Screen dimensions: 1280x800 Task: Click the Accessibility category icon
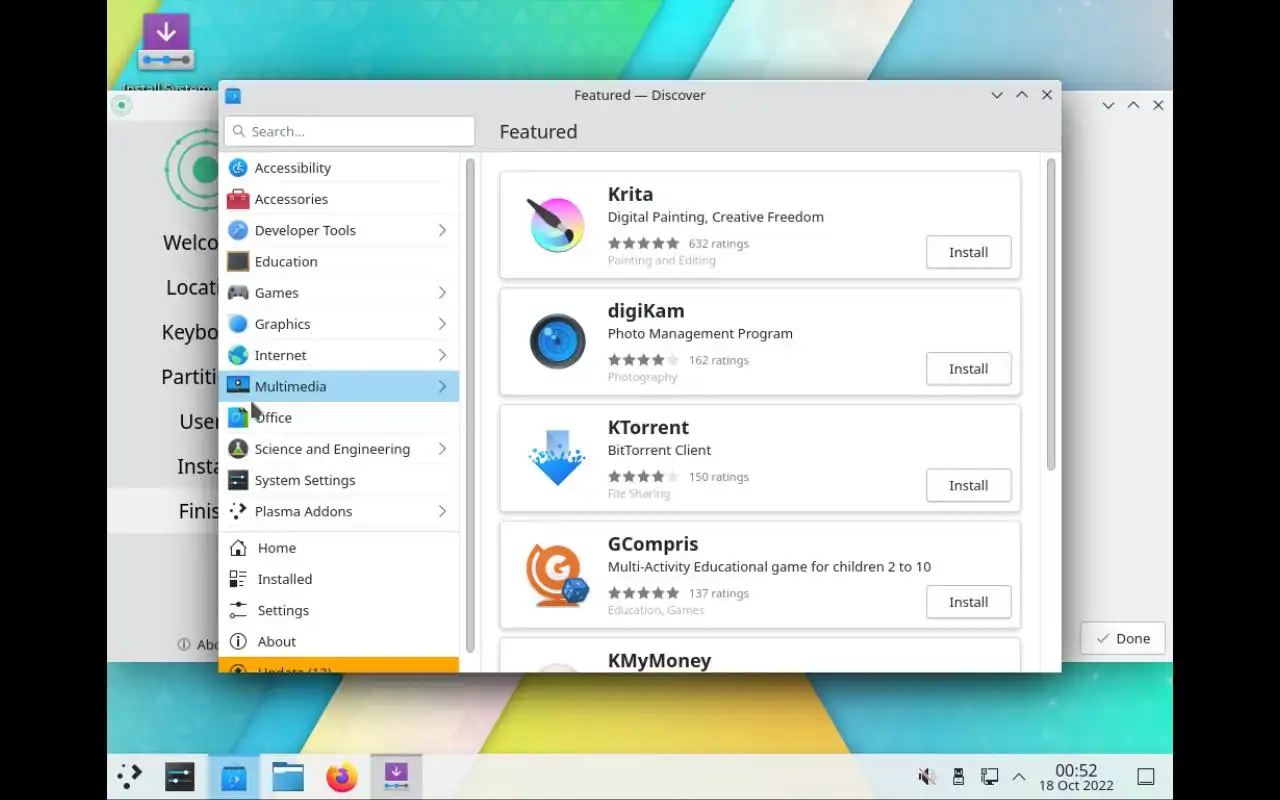pyautogui.click(x=238, y=168)
